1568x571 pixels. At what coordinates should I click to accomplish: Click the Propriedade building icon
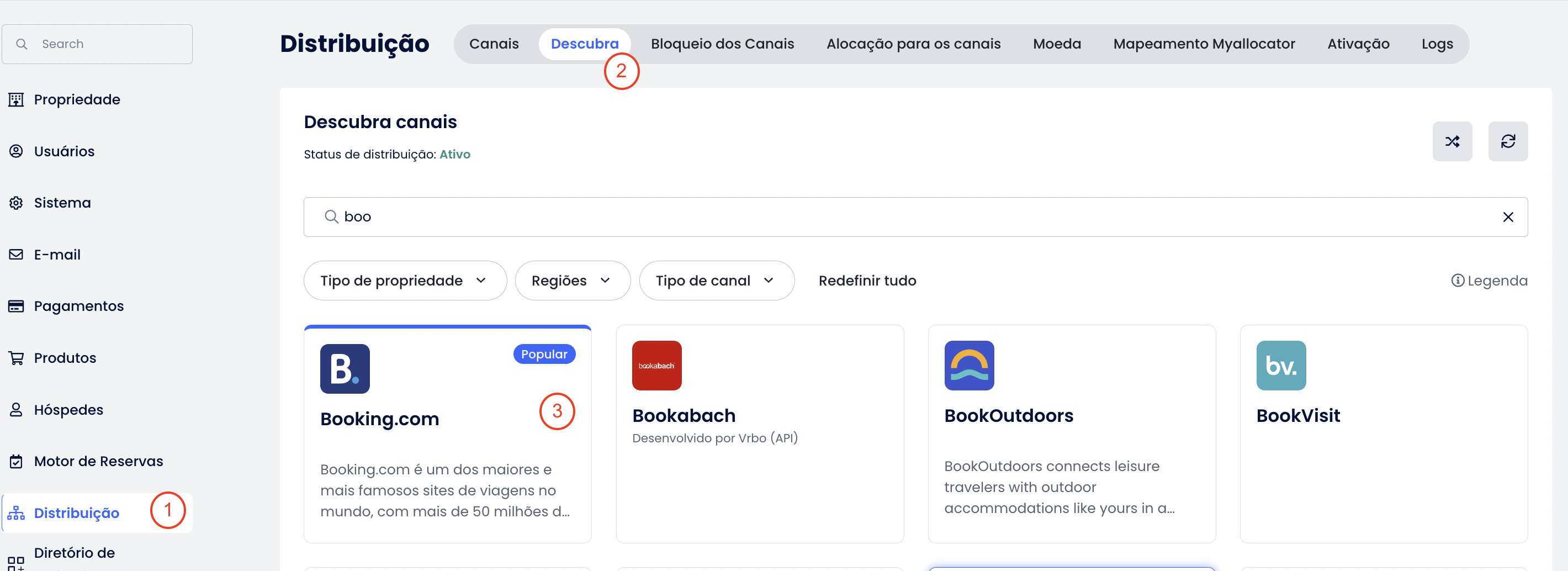[16, 99]
